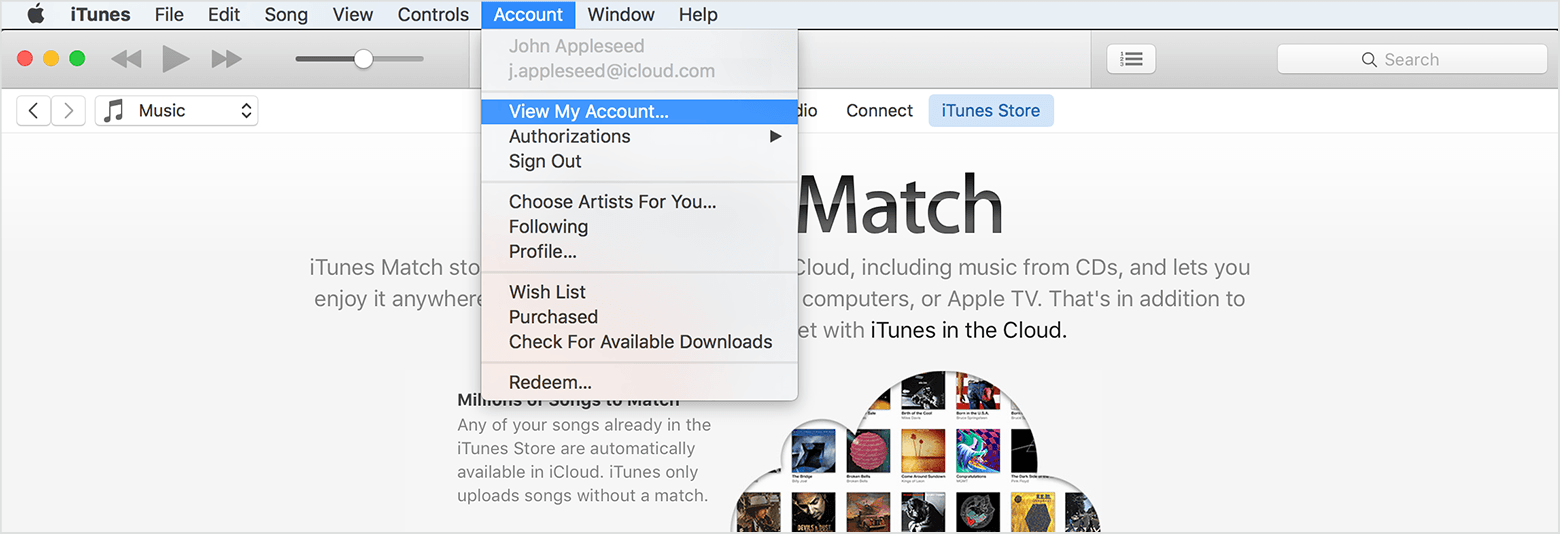Click the Play button

pos(176,59)
